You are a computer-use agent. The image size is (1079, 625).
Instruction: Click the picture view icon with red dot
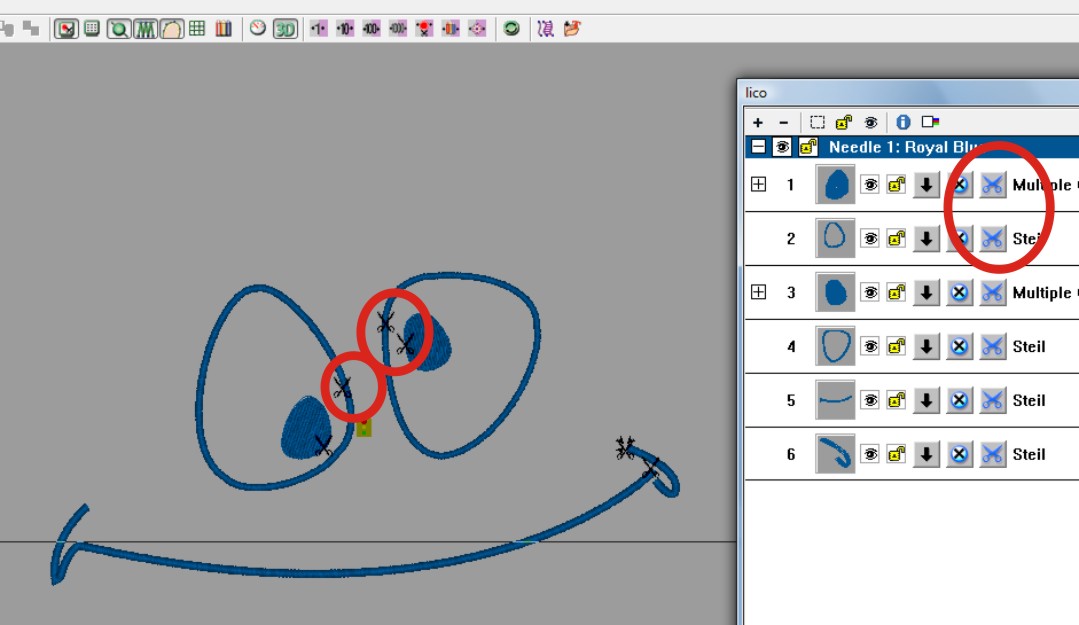click(66, 29)
